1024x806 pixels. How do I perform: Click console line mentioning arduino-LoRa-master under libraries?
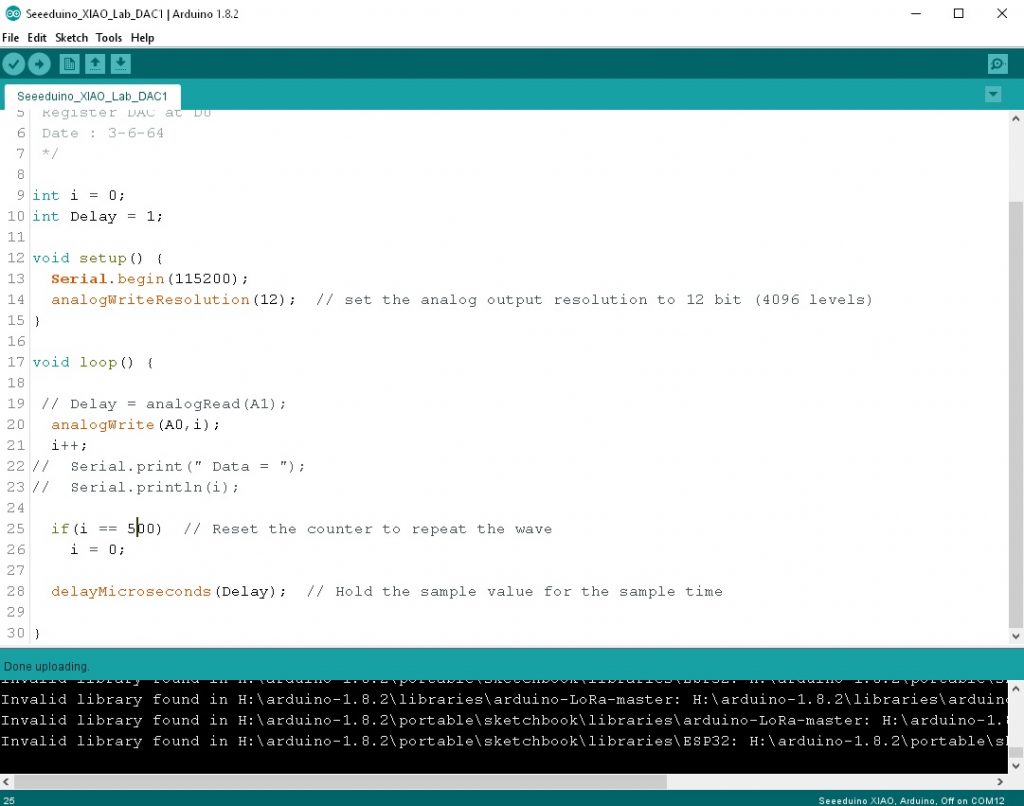(x=504, y=700)
